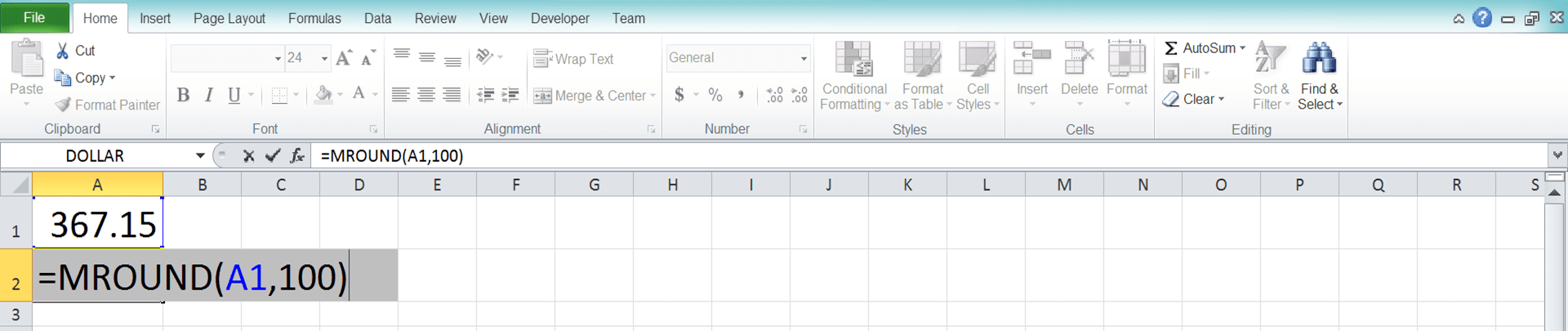Viewport: 1568px width, 331px height.
Task: Align text right
Action: (452, 95)
